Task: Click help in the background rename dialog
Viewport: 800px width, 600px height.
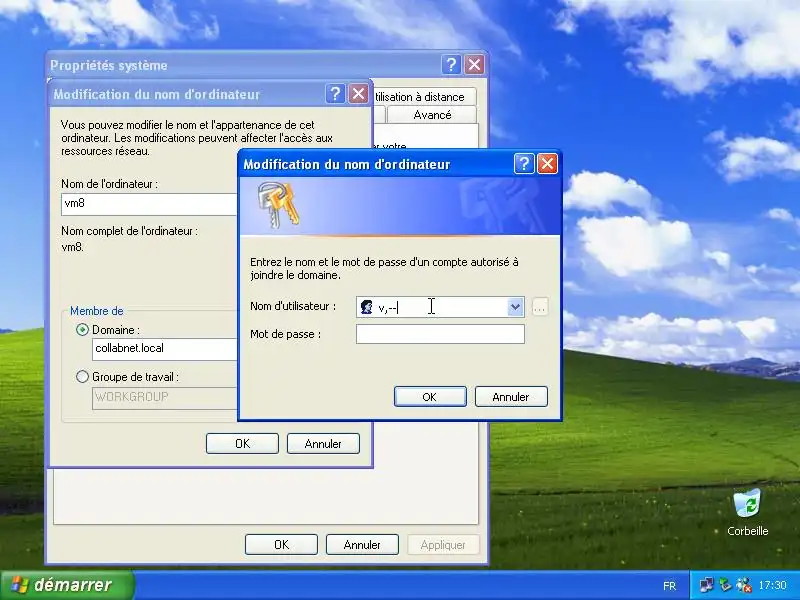Action: pyautogui.click(x=335, y=94)
